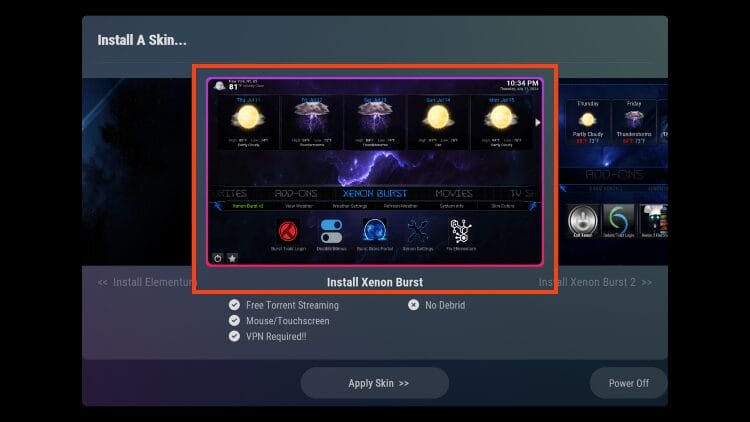
Task: Go to previous skin Install Elementum
Action: [145, 282]
